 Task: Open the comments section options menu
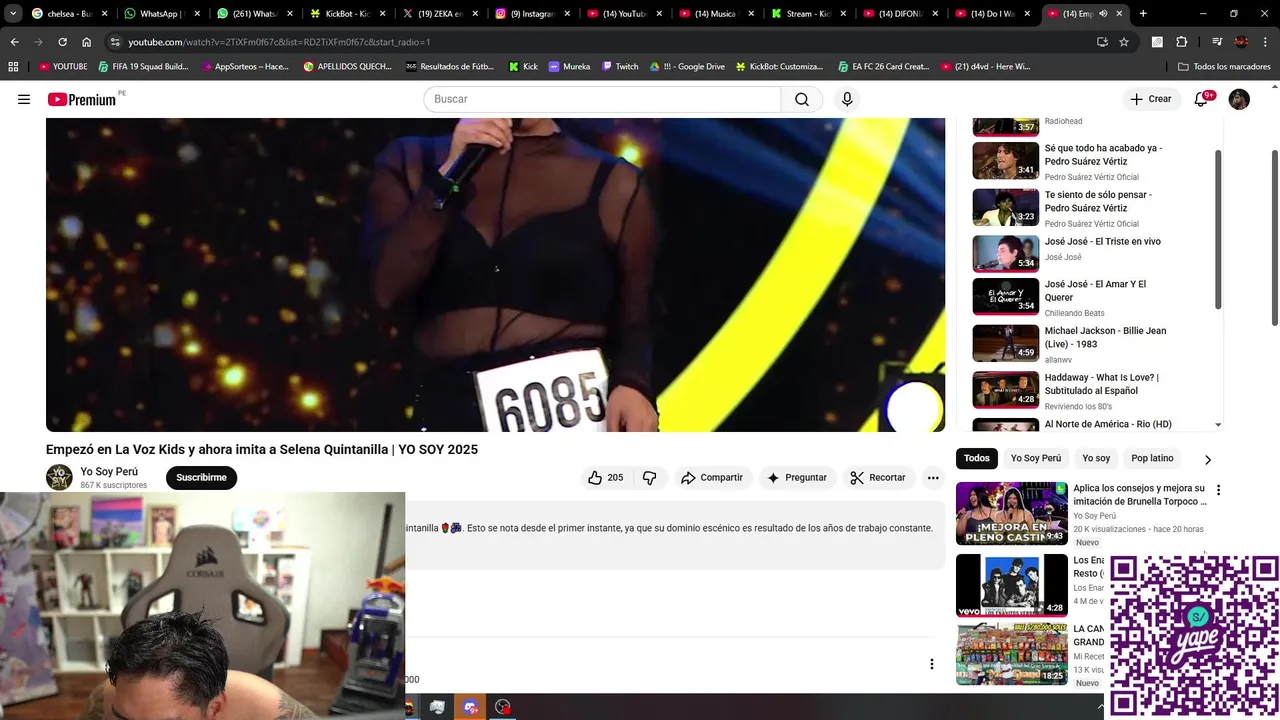(x=931, y=664)
